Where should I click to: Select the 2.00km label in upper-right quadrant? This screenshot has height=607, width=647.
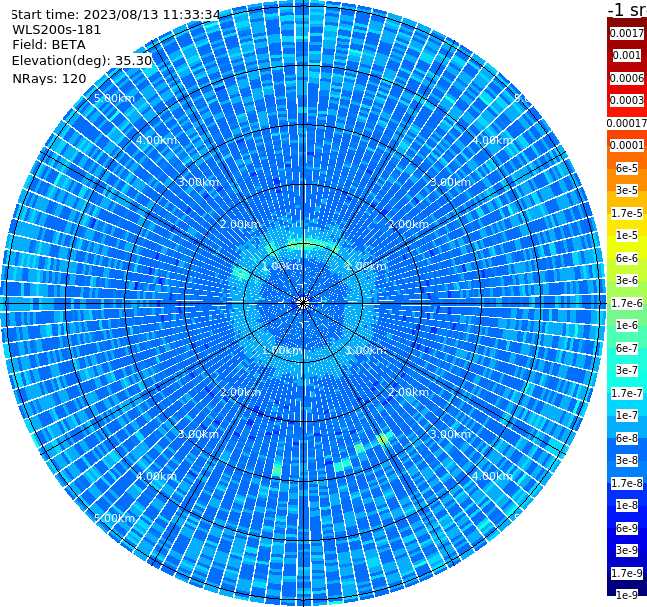pos(408,224)
